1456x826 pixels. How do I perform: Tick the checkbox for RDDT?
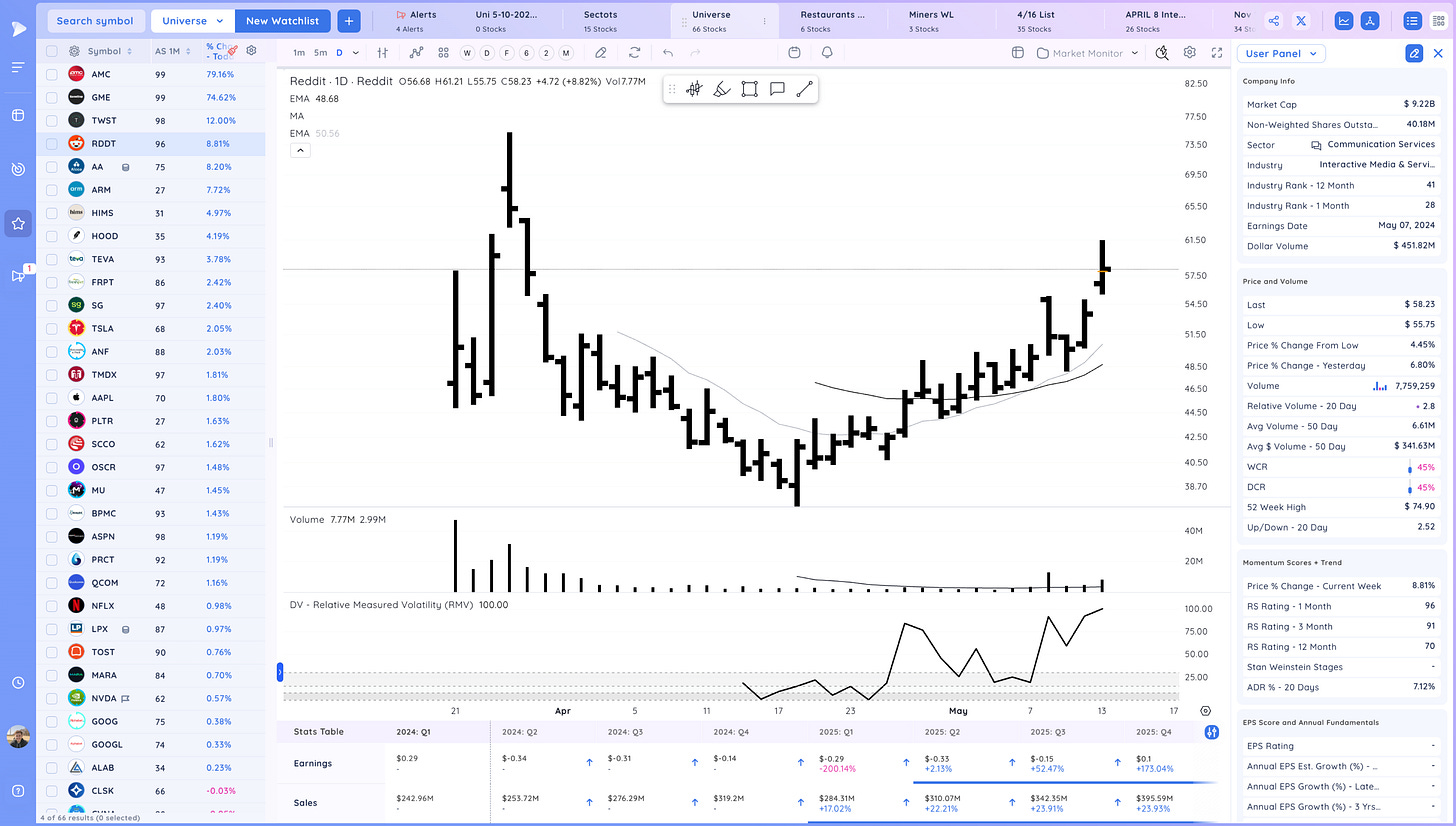point(51,143)
